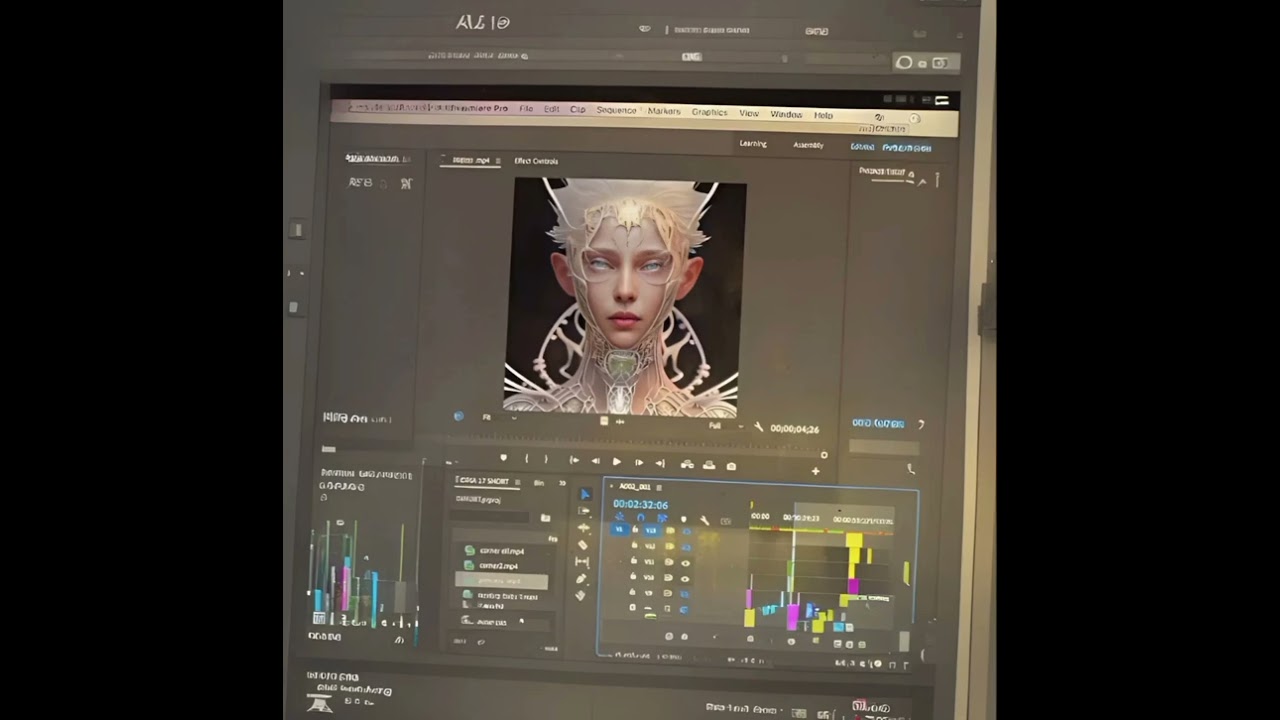Go to In point in monitor

coord(574,460)
